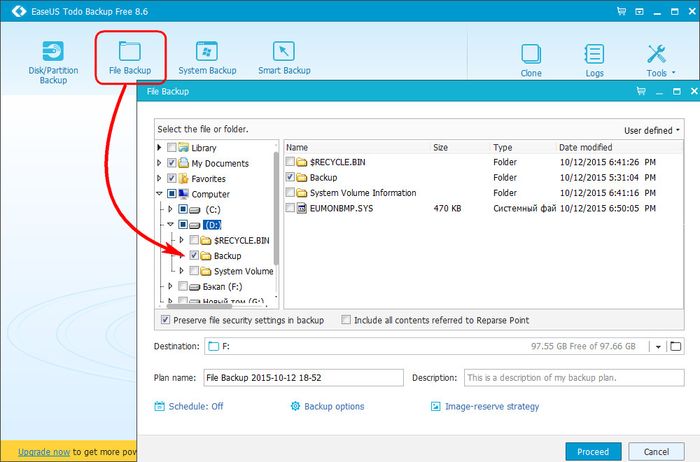Enable Include all contents referred to Reparse Point
The image size is (700, 462).
[346, 320]
